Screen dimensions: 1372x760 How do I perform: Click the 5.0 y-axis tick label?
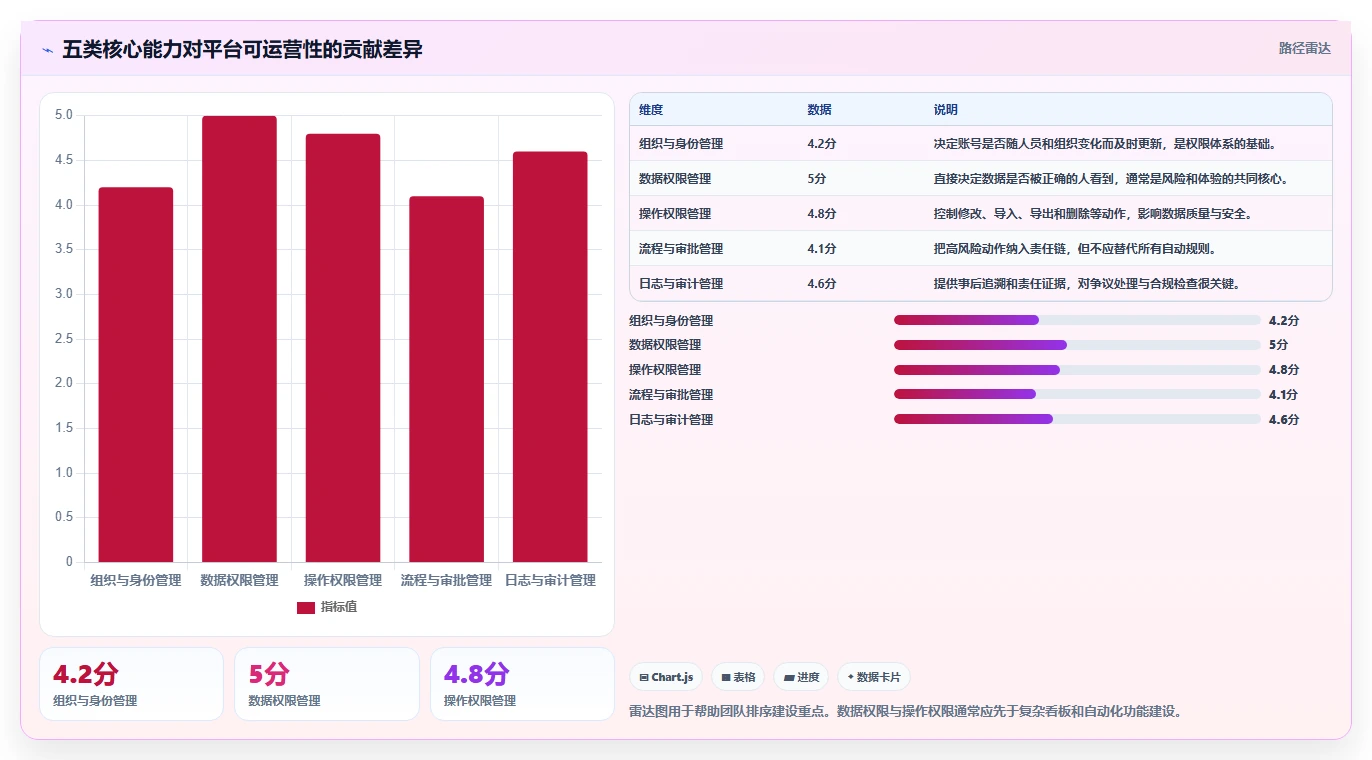[x=64, y=115]
